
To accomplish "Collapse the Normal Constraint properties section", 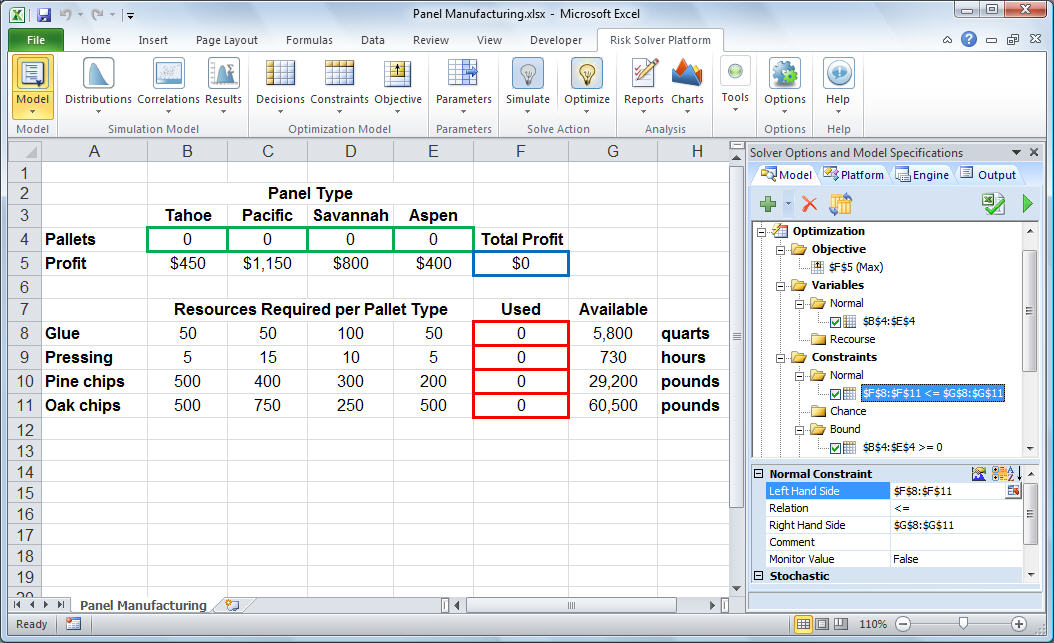I will 758,474.
